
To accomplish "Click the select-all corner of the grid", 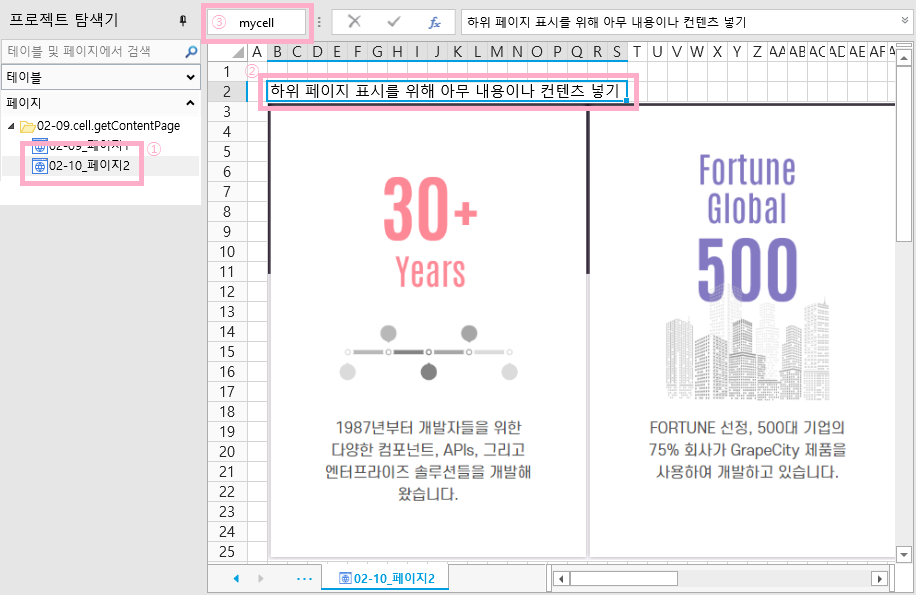I will click(x=227, y=52).
